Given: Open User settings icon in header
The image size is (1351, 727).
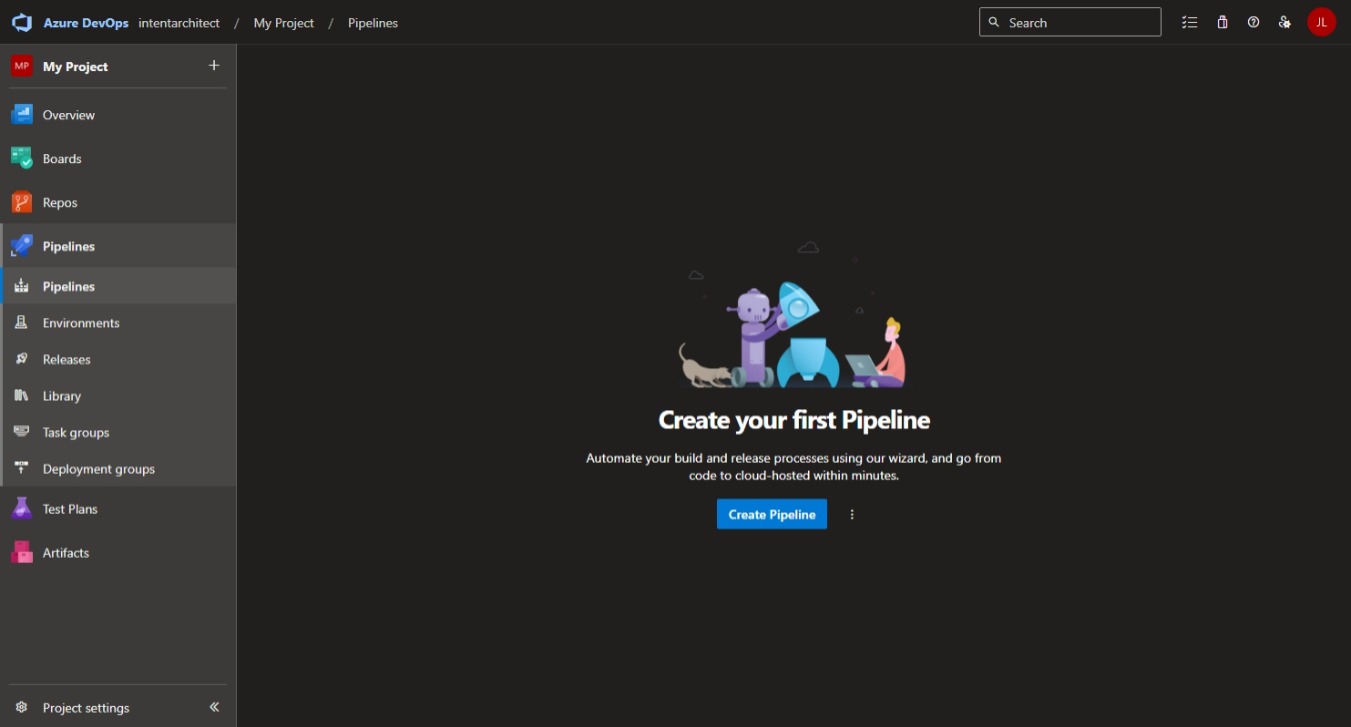Looking at the screenshot, I should click(1285, 22).
